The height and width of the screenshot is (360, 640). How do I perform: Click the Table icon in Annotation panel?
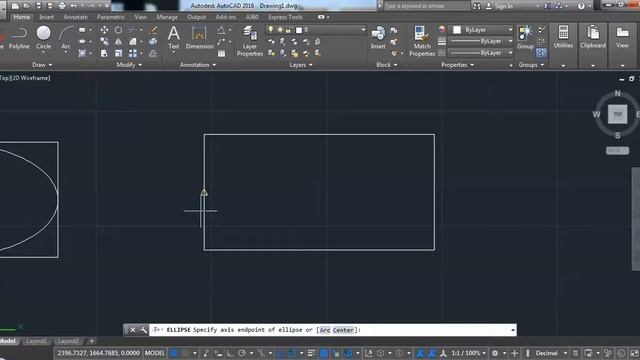coord(221,53)
